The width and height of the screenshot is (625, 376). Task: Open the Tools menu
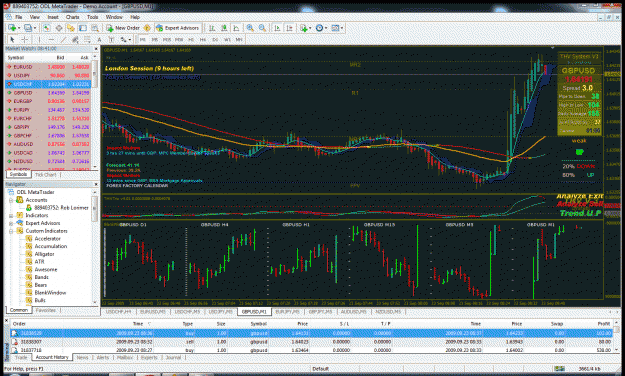[x=92, y=17]
